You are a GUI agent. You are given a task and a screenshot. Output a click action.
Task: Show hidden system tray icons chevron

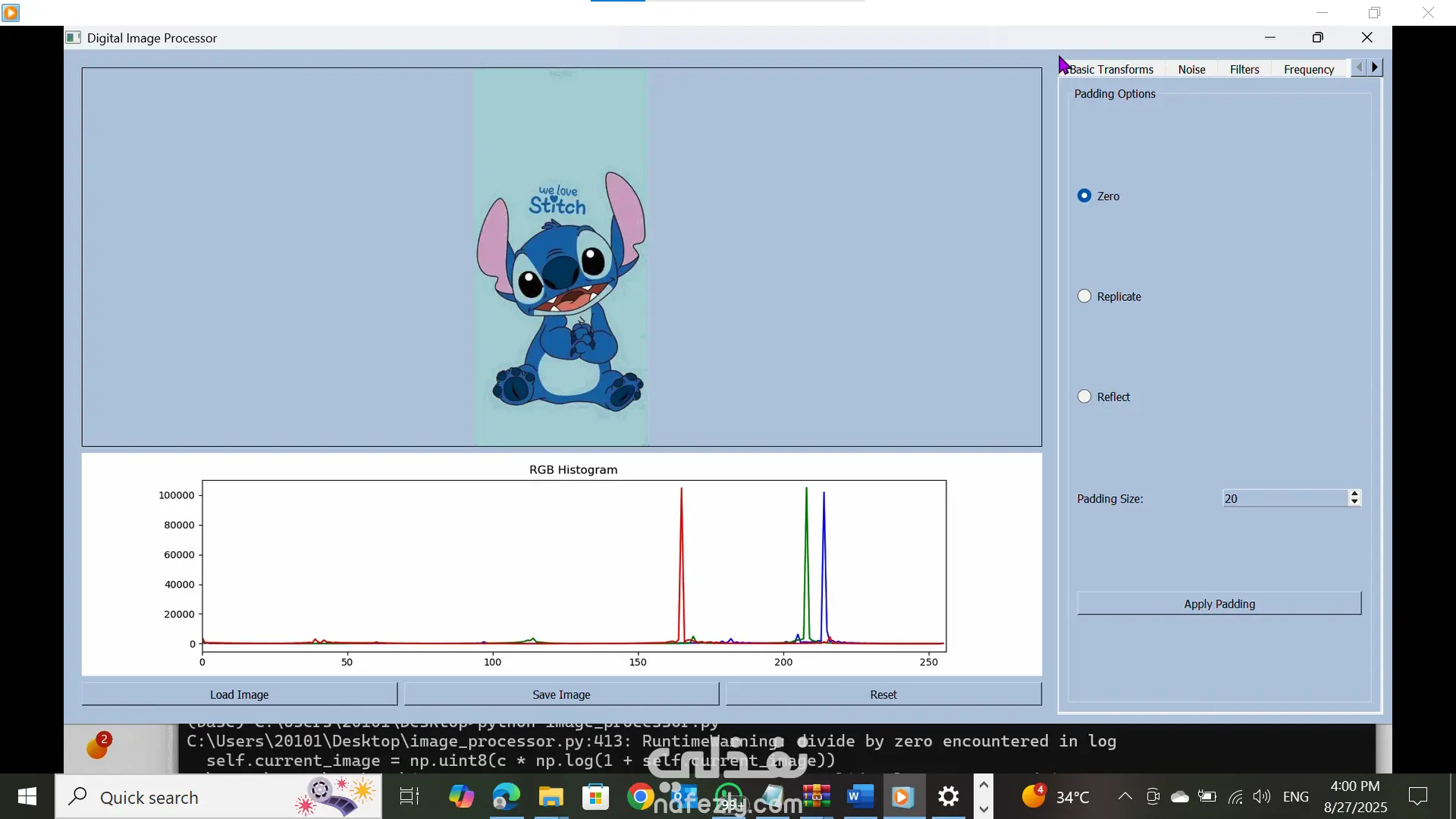click(1125, 796)
